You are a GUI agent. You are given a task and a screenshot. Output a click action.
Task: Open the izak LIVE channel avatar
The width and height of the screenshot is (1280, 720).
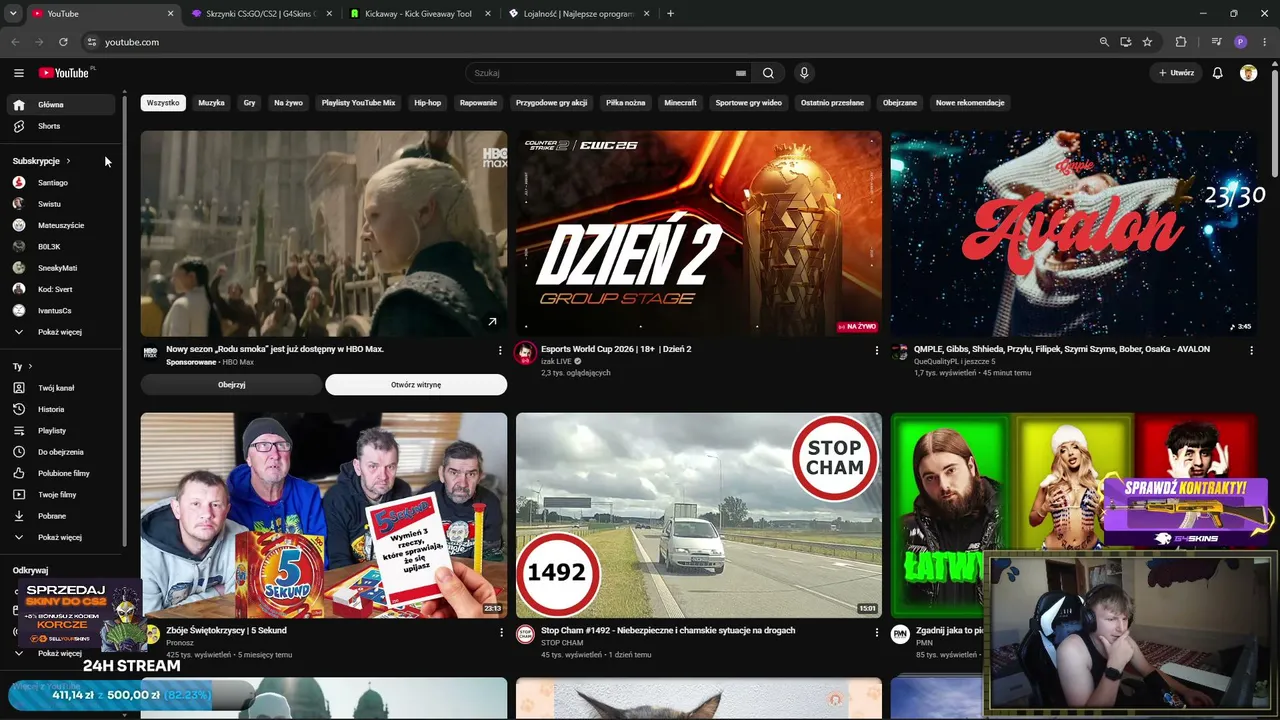pos(525,353)
